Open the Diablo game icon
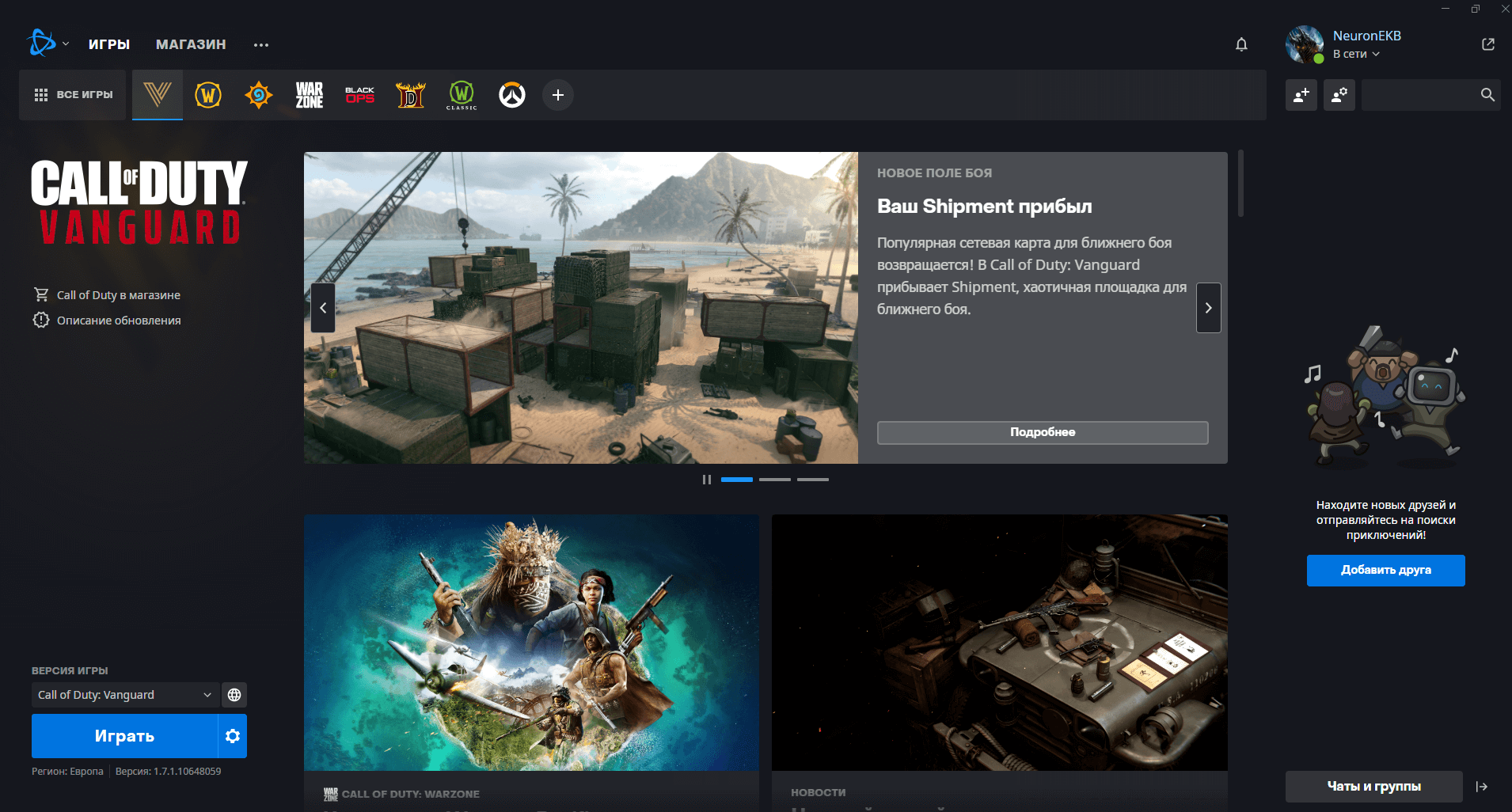This screenshot has width=1512, height=812. (x=411, y=95)
